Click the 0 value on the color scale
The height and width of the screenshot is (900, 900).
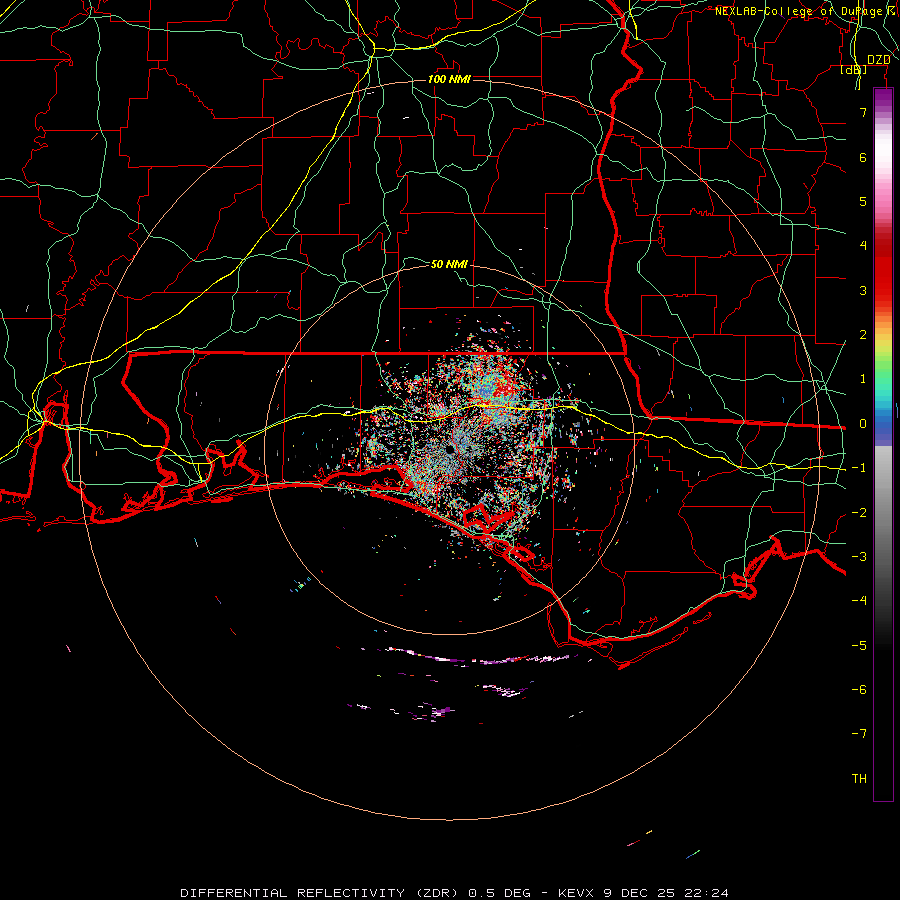click(x=863, y=424)
